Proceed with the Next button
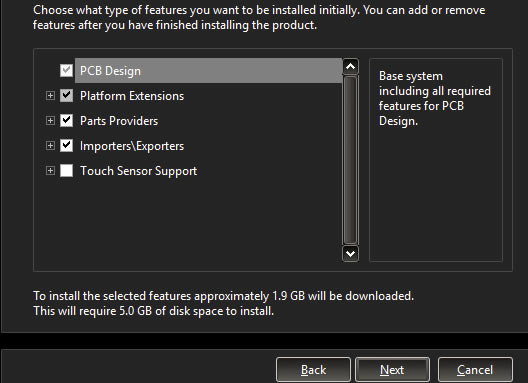 click(x=392, y=370)
